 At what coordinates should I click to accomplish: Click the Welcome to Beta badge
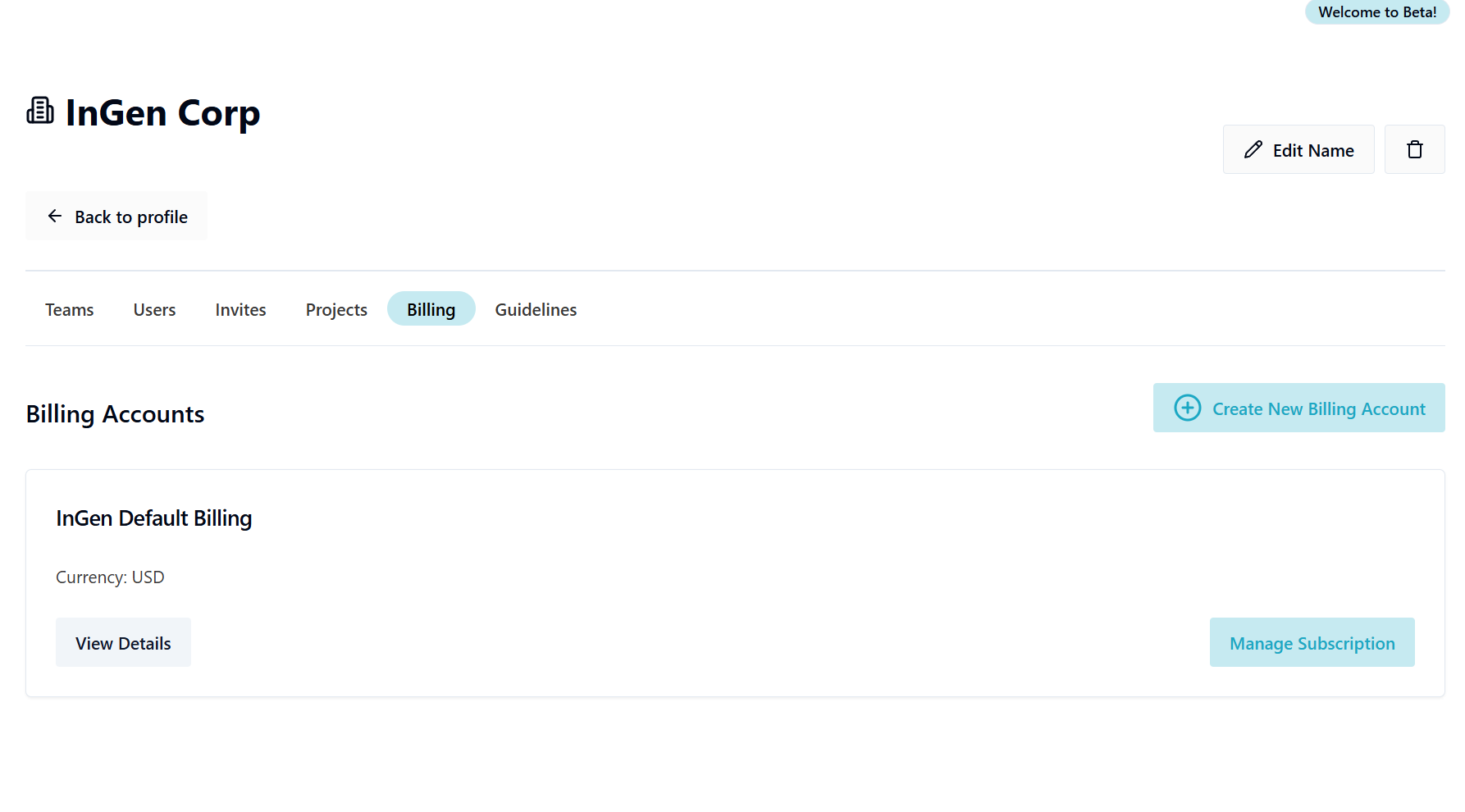point(1376,12)
